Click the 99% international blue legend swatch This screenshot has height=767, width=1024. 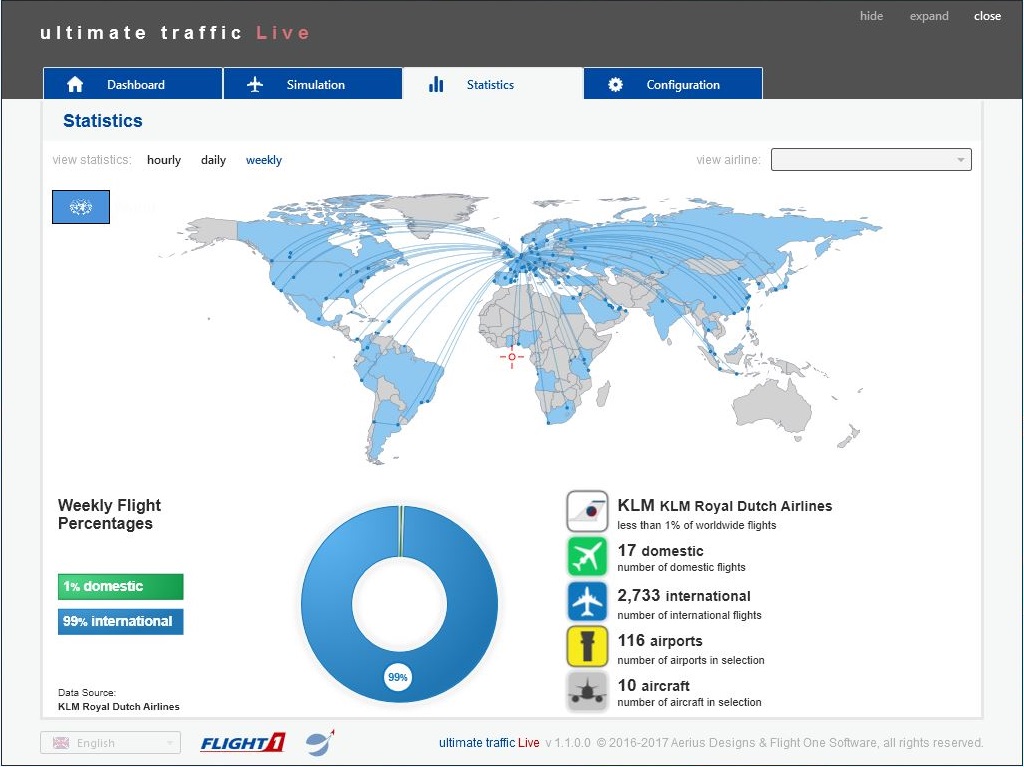coord(121,622)
